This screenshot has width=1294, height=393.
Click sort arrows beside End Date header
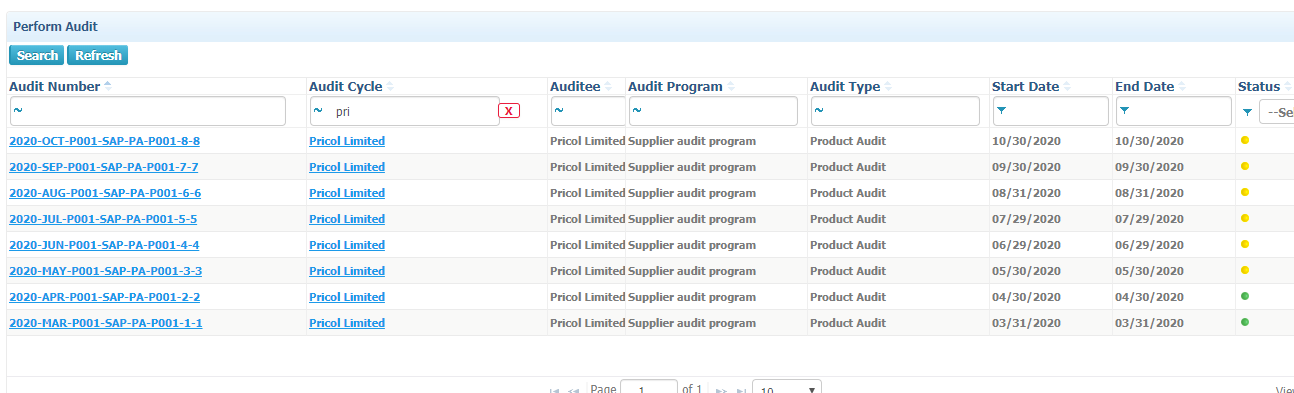pyautogui.click(x=1182, y=87)
